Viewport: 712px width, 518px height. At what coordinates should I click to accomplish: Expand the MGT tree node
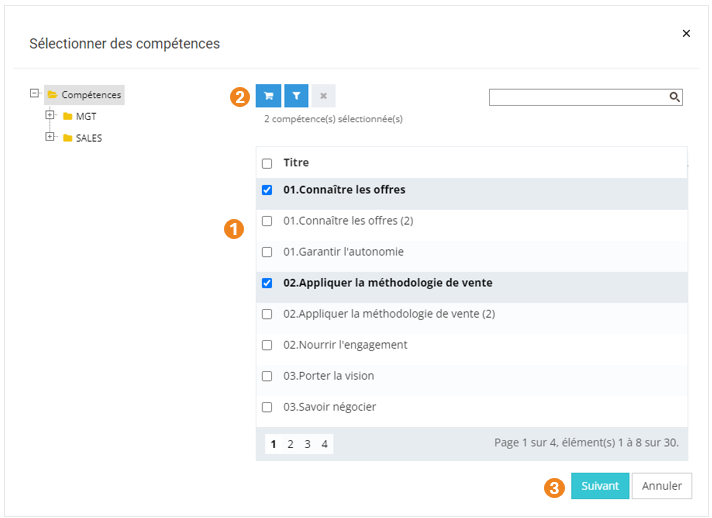click(x=49, y=116)
